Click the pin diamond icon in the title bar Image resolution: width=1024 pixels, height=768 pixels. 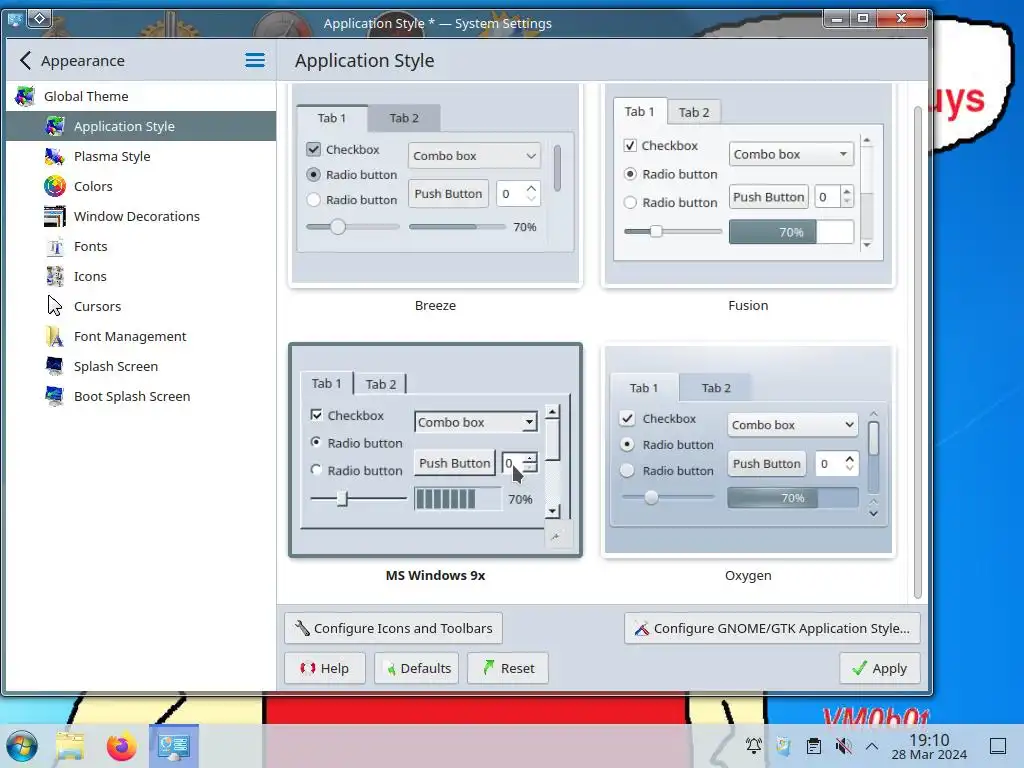39,18
